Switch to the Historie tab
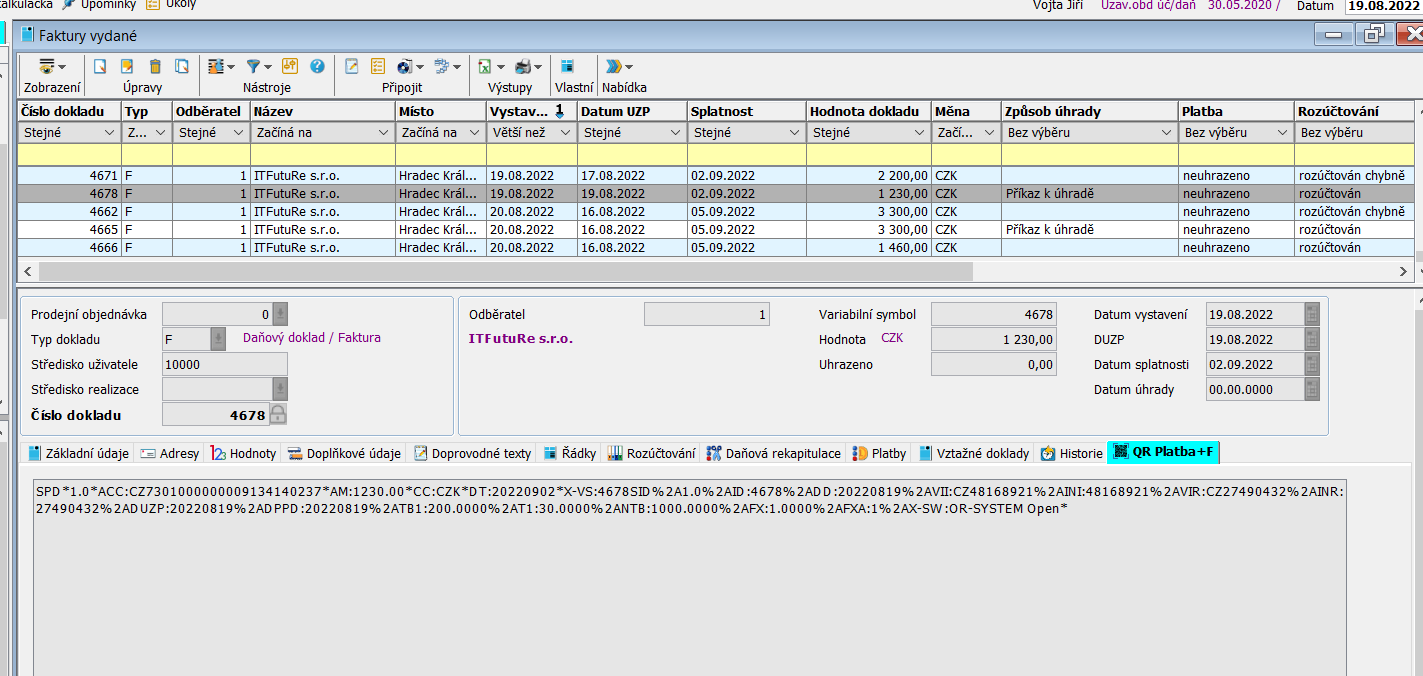 [x=1072, y=453]
